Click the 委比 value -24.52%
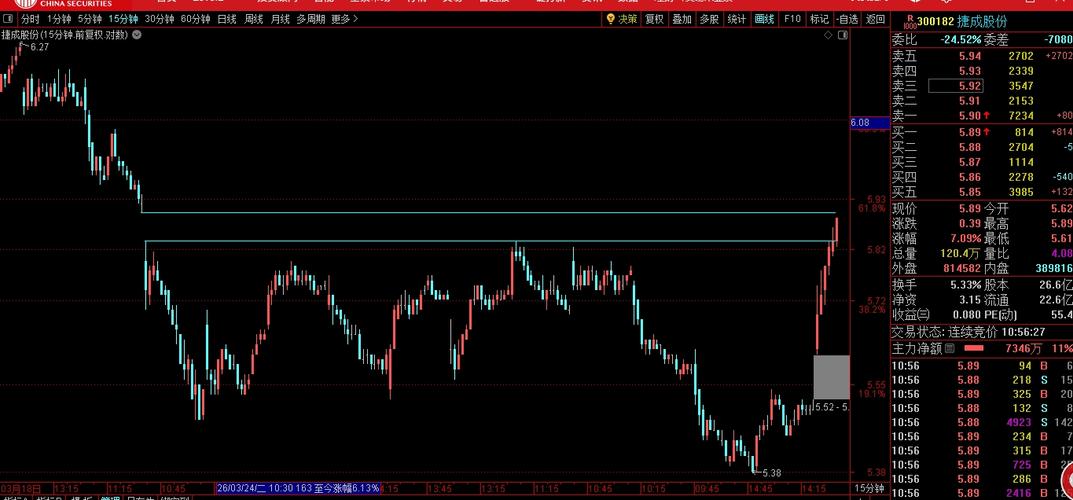The image size is (1073, 500). [x=961, y=40]
